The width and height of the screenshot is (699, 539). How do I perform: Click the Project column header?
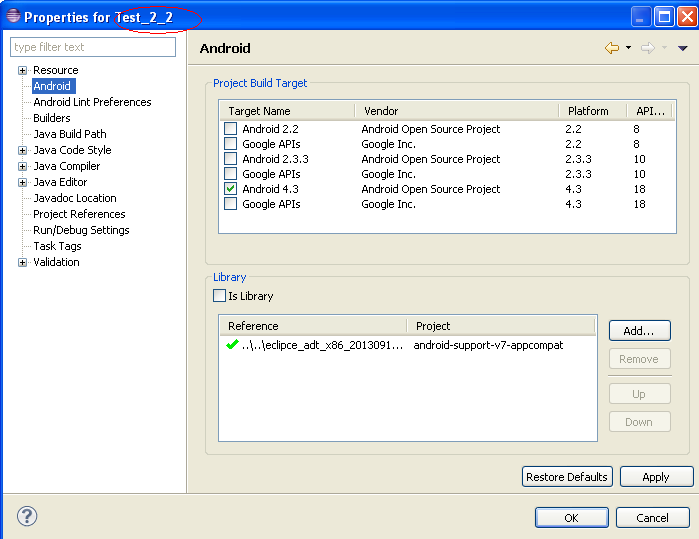(501, 326)
